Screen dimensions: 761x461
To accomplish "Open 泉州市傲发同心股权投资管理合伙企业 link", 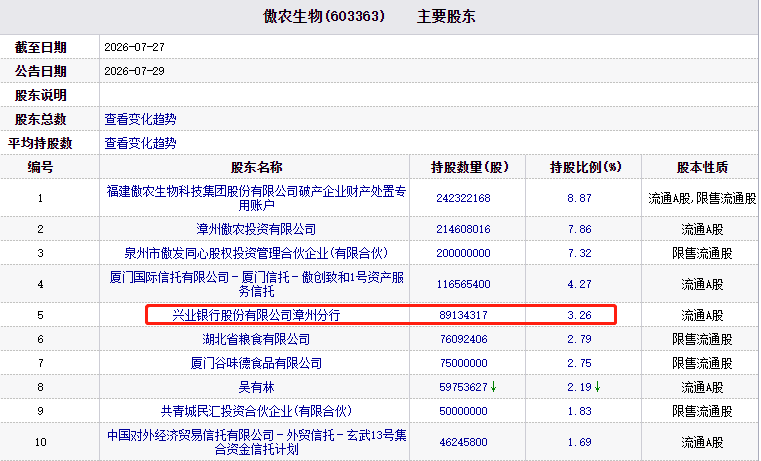I will (256, 253).
